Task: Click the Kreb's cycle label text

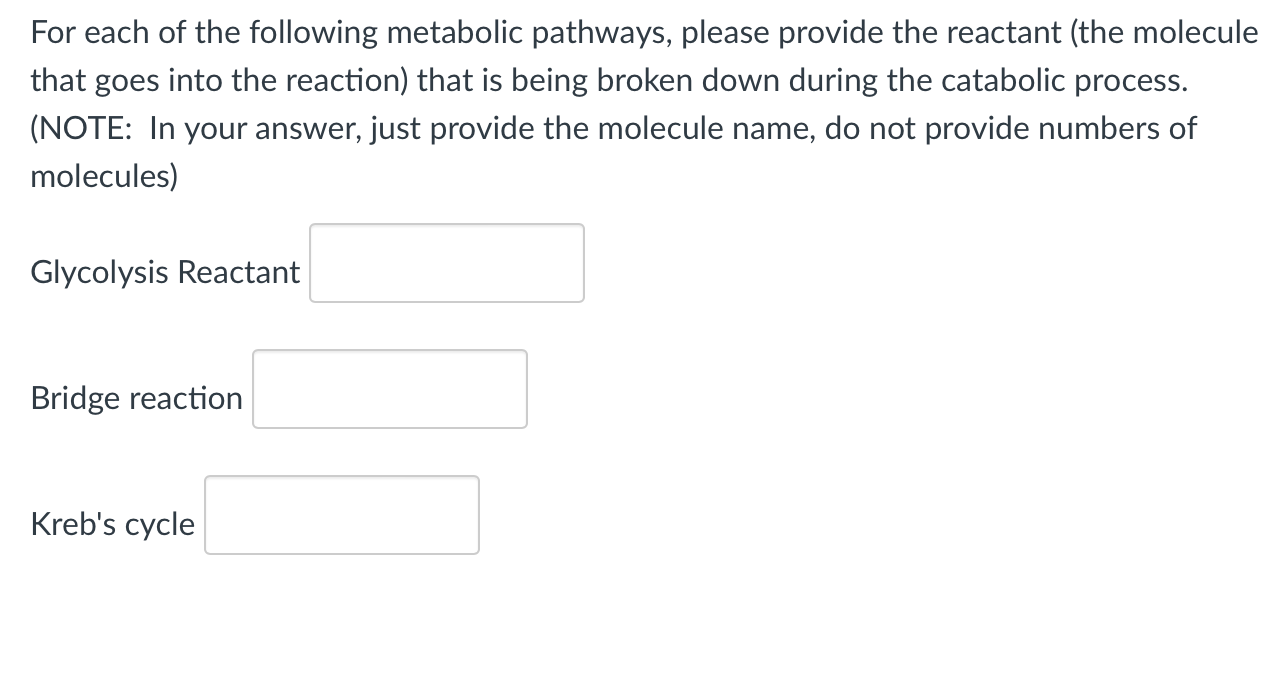Action: [x=112, y=523]
